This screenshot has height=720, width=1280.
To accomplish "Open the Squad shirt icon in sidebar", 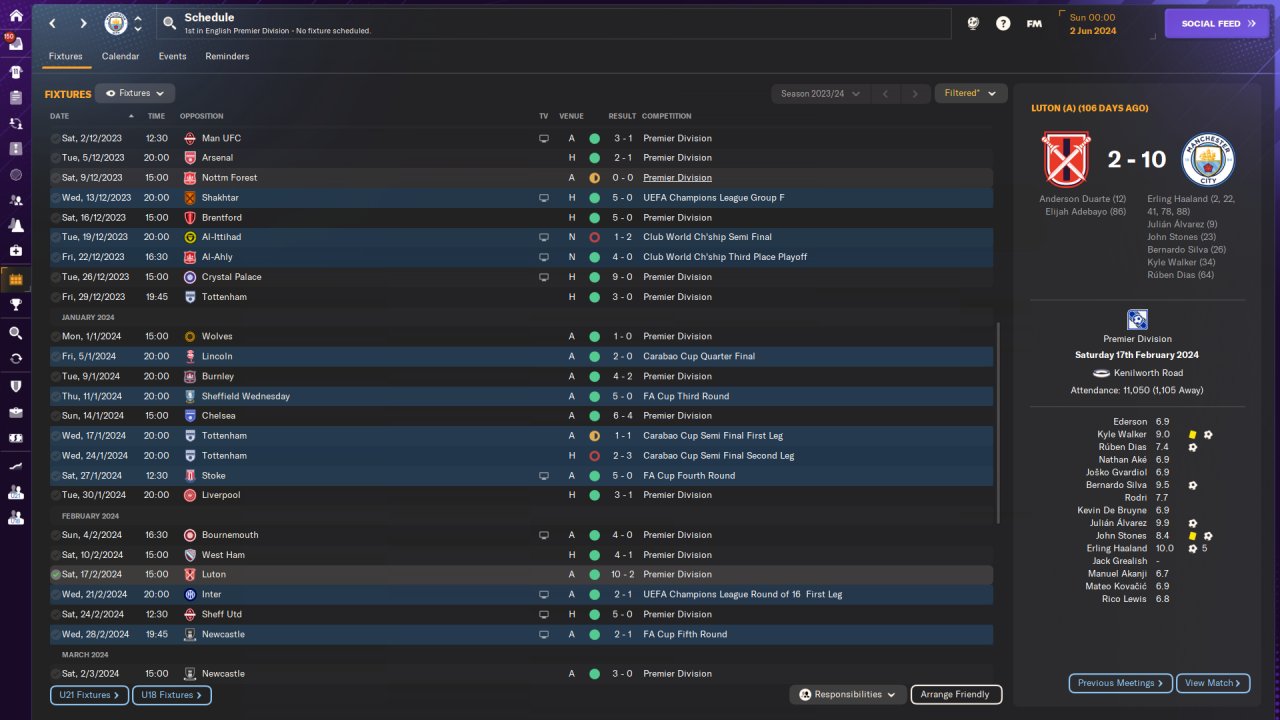I will [x=15, y=72].
